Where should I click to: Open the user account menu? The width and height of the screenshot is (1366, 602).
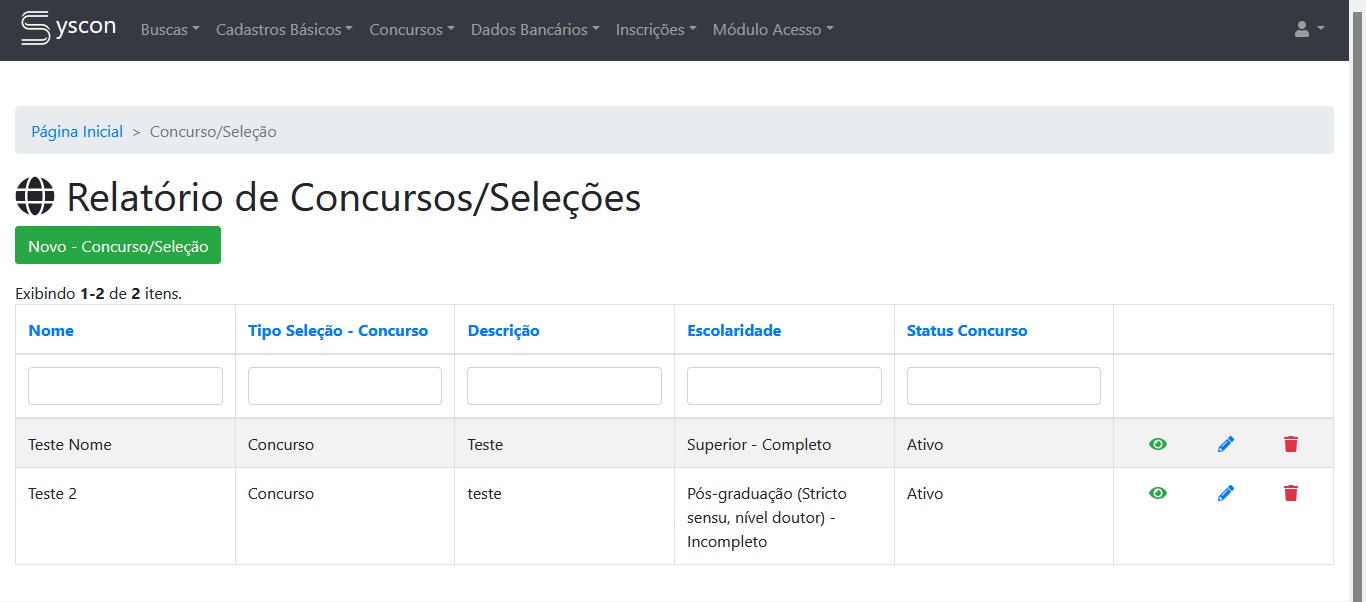[x=1308, y=30]
